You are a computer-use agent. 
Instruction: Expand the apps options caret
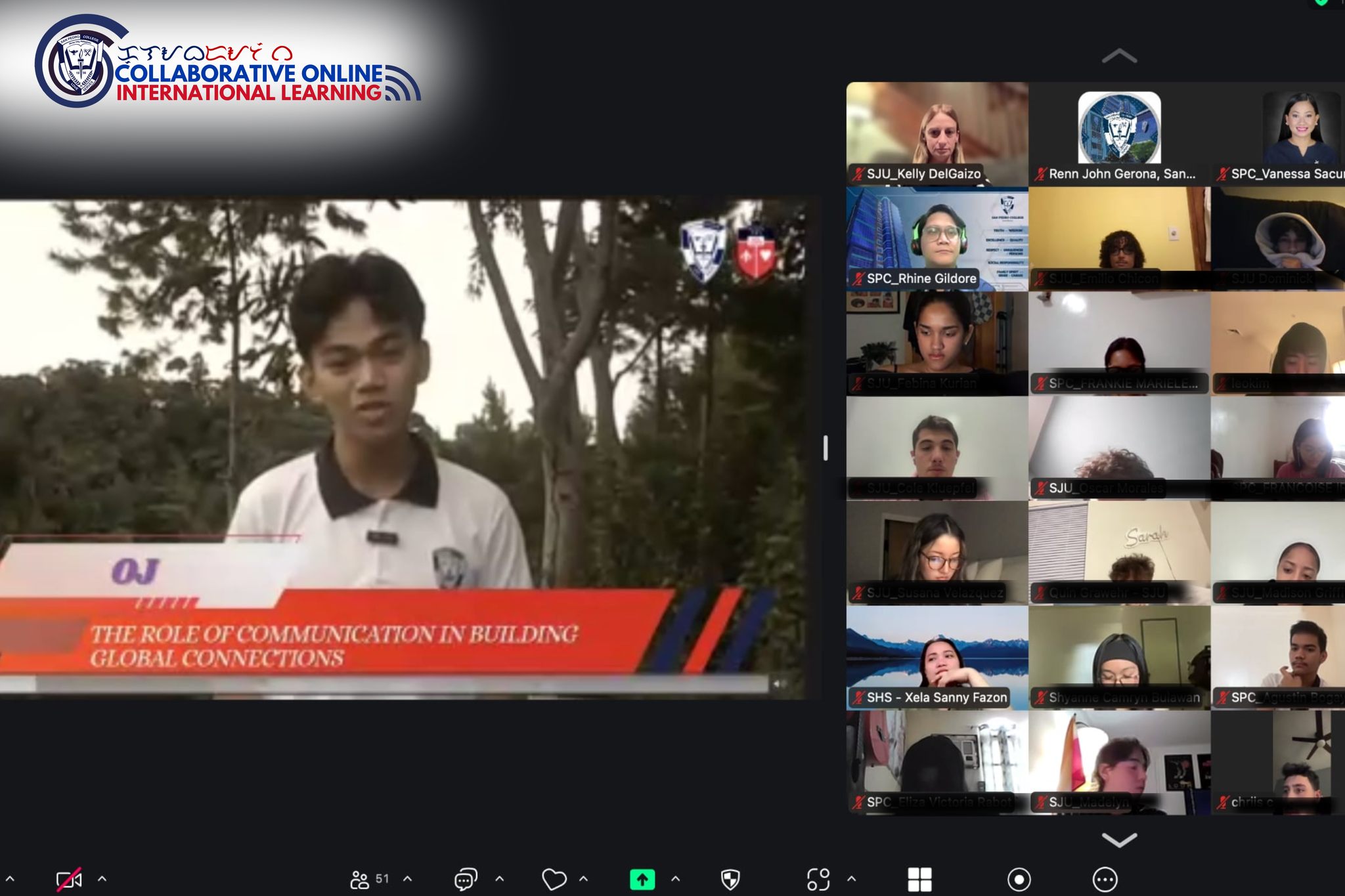pyautogui.click(x=851, y=878)
